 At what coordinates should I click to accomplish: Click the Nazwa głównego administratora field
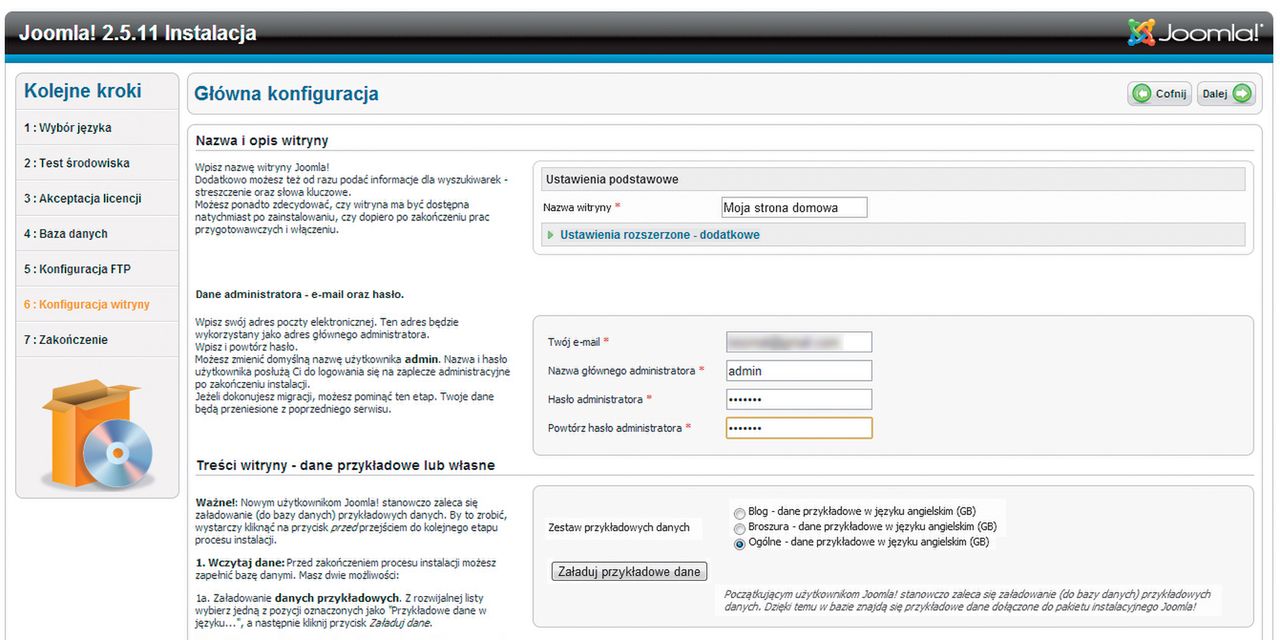799,371
